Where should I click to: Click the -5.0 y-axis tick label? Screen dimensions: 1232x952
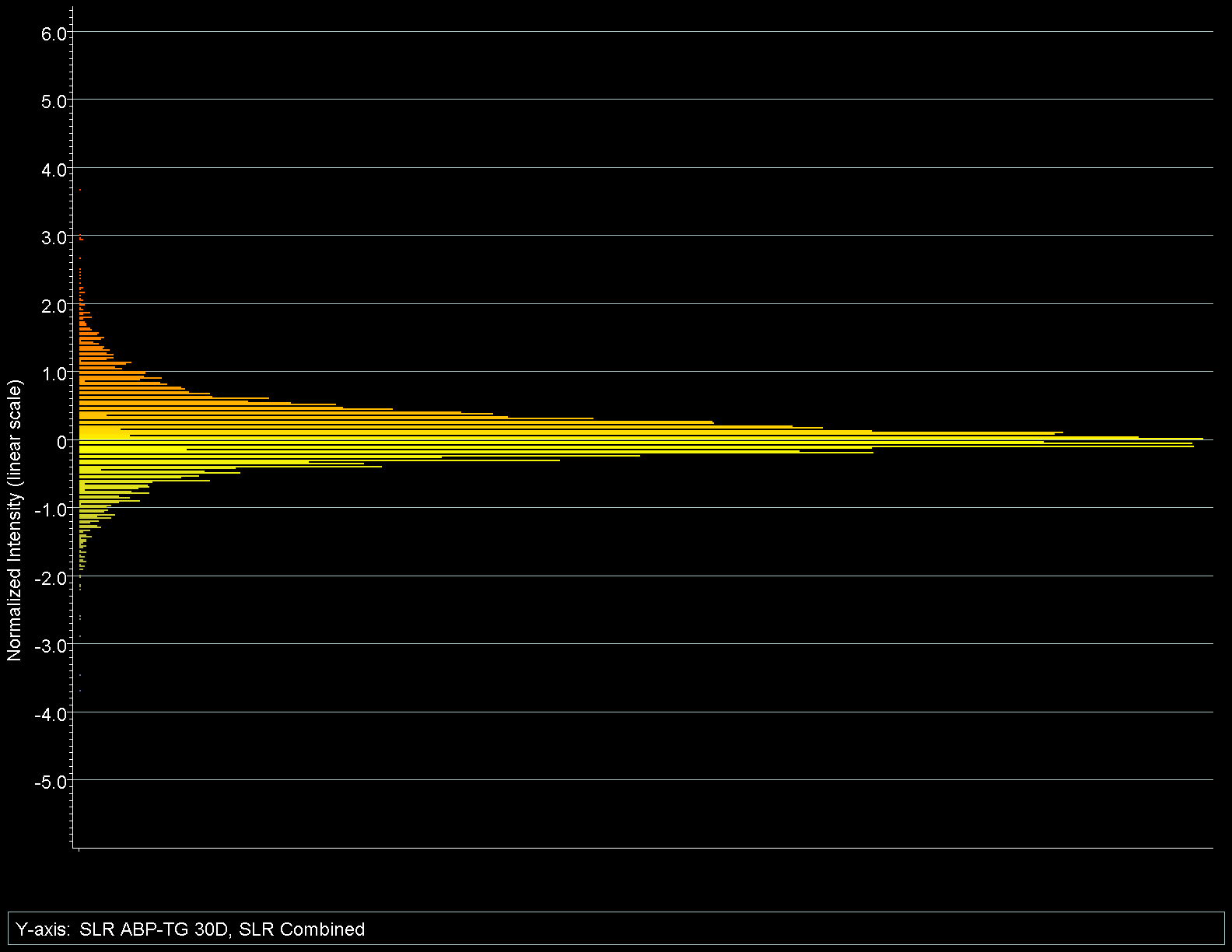[51, 782]
